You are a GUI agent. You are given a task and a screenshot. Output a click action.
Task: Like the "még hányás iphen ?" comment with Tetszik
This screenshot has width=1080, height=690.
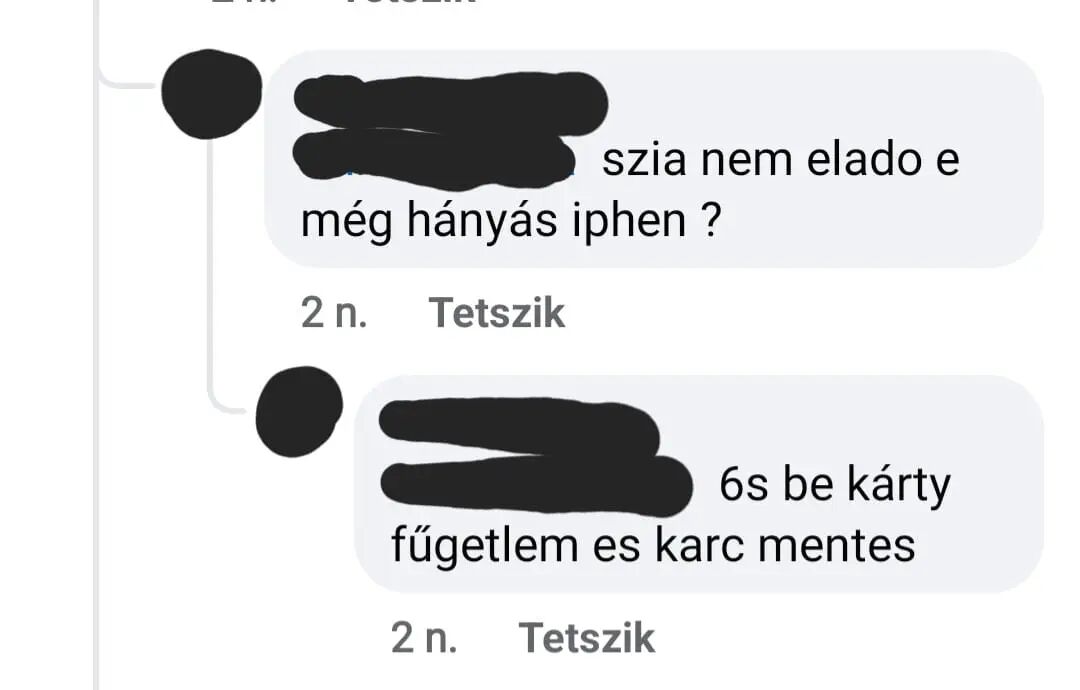pyautogui.click(x=497, y=313)
